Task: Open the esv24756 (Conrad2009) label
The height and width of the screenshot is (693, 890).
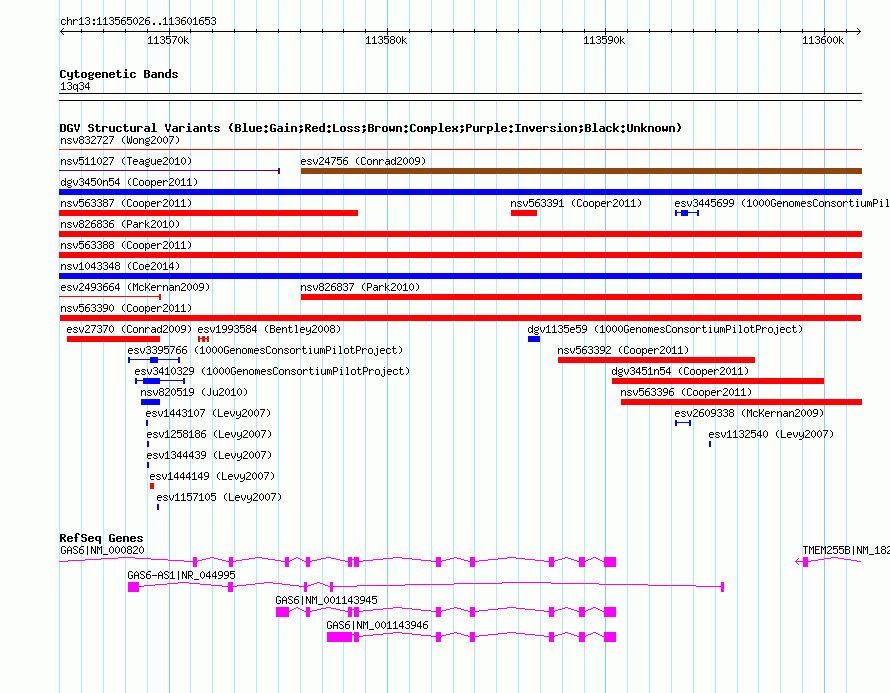Action: click(x=363, y=161)
